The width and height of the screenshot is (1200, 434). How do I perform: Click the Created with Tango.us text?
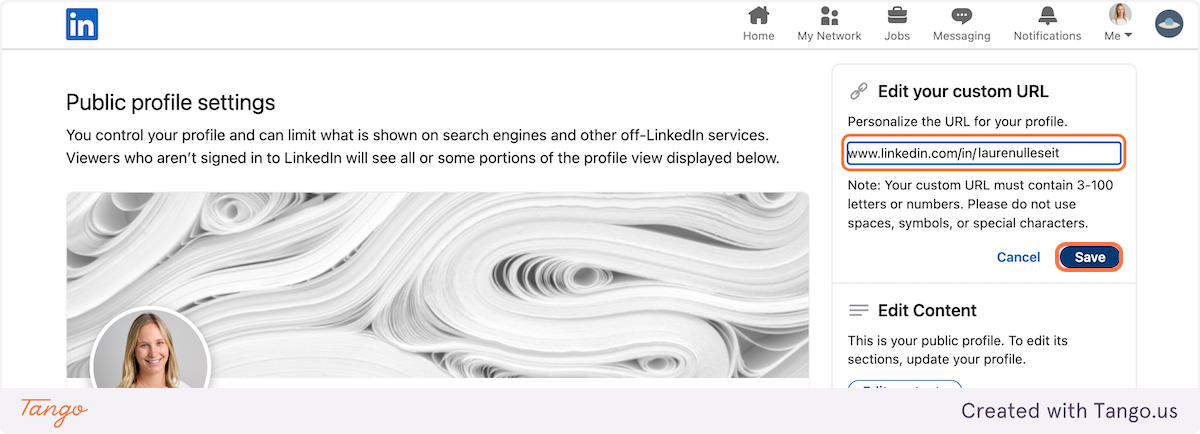click(1069, 411)
